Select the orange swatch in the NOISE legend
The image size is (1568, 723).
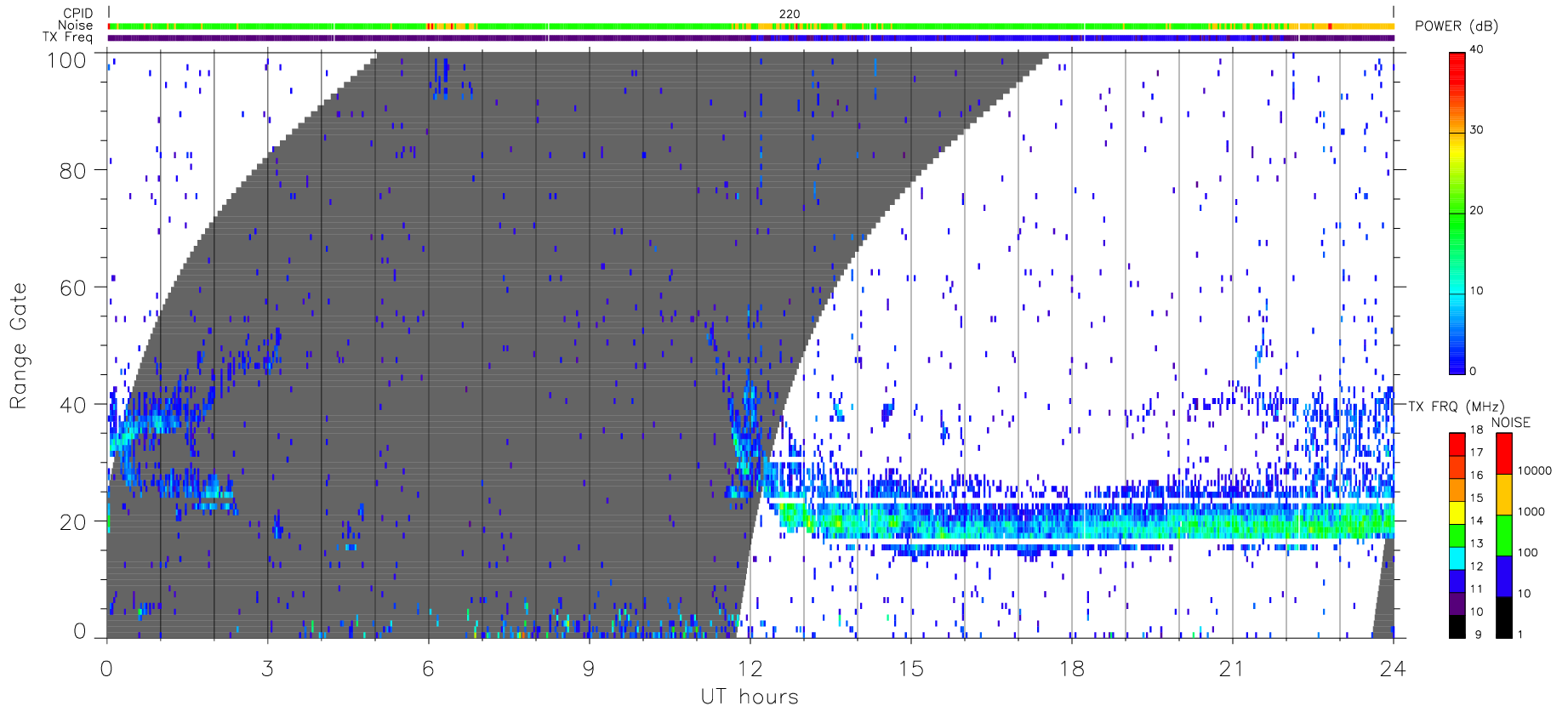coord(1504,494)
